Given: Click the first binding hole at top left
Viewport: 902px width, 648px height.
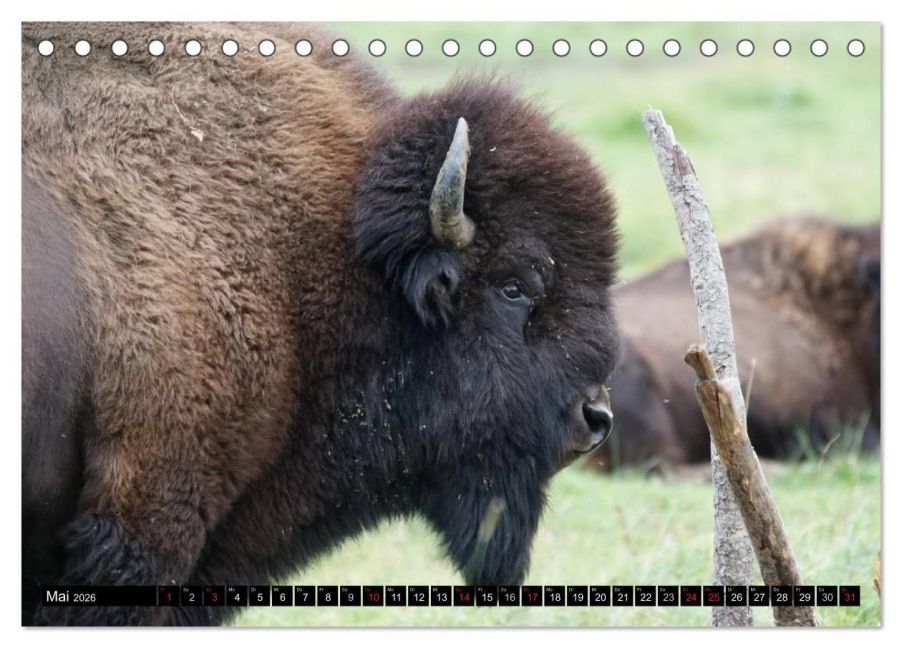Looking at the screenshot, I should click(x=46, y=48).
